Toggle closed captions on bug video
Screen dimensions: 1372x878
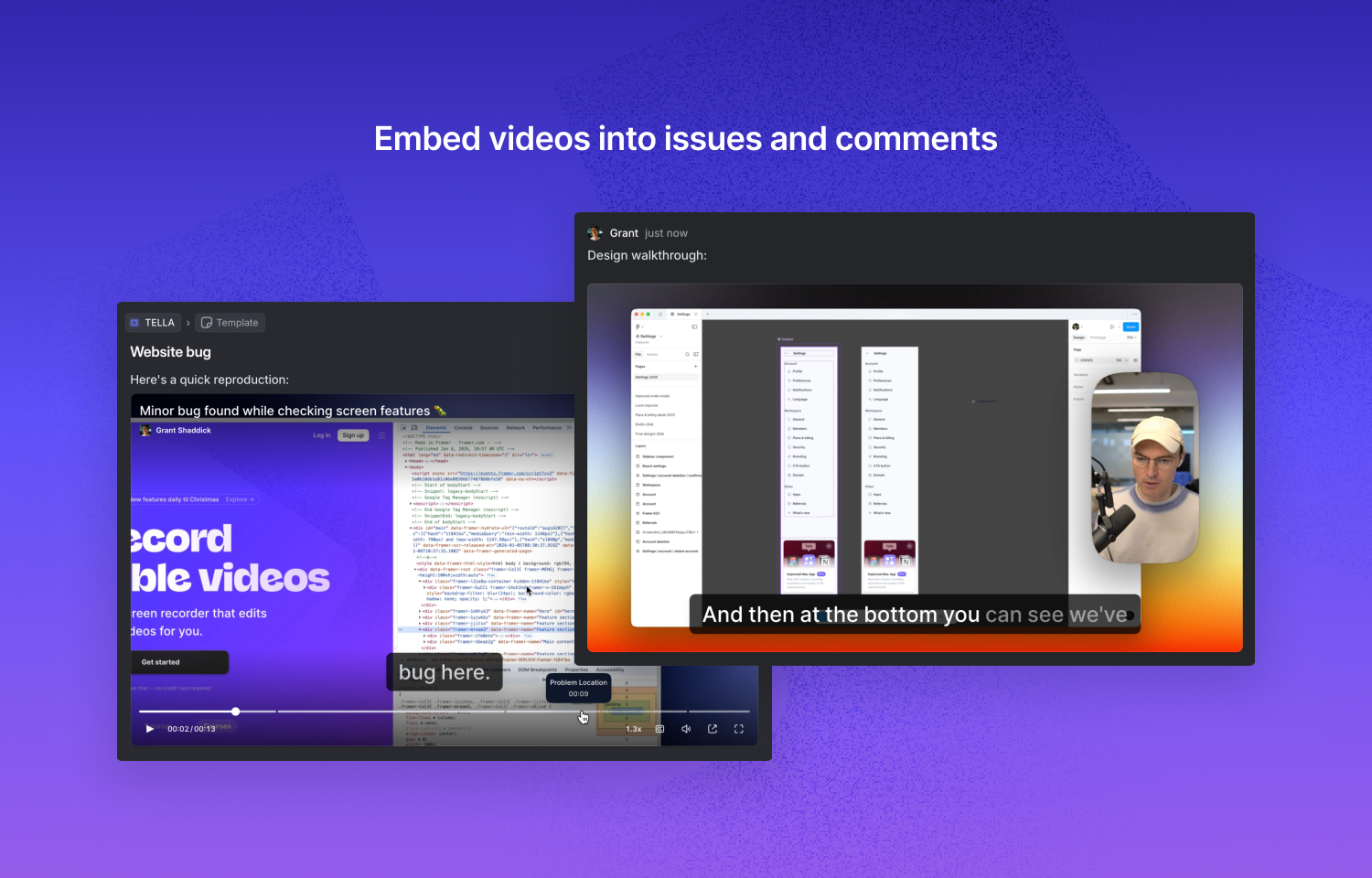pyautogui.click(x=659, y=729)
